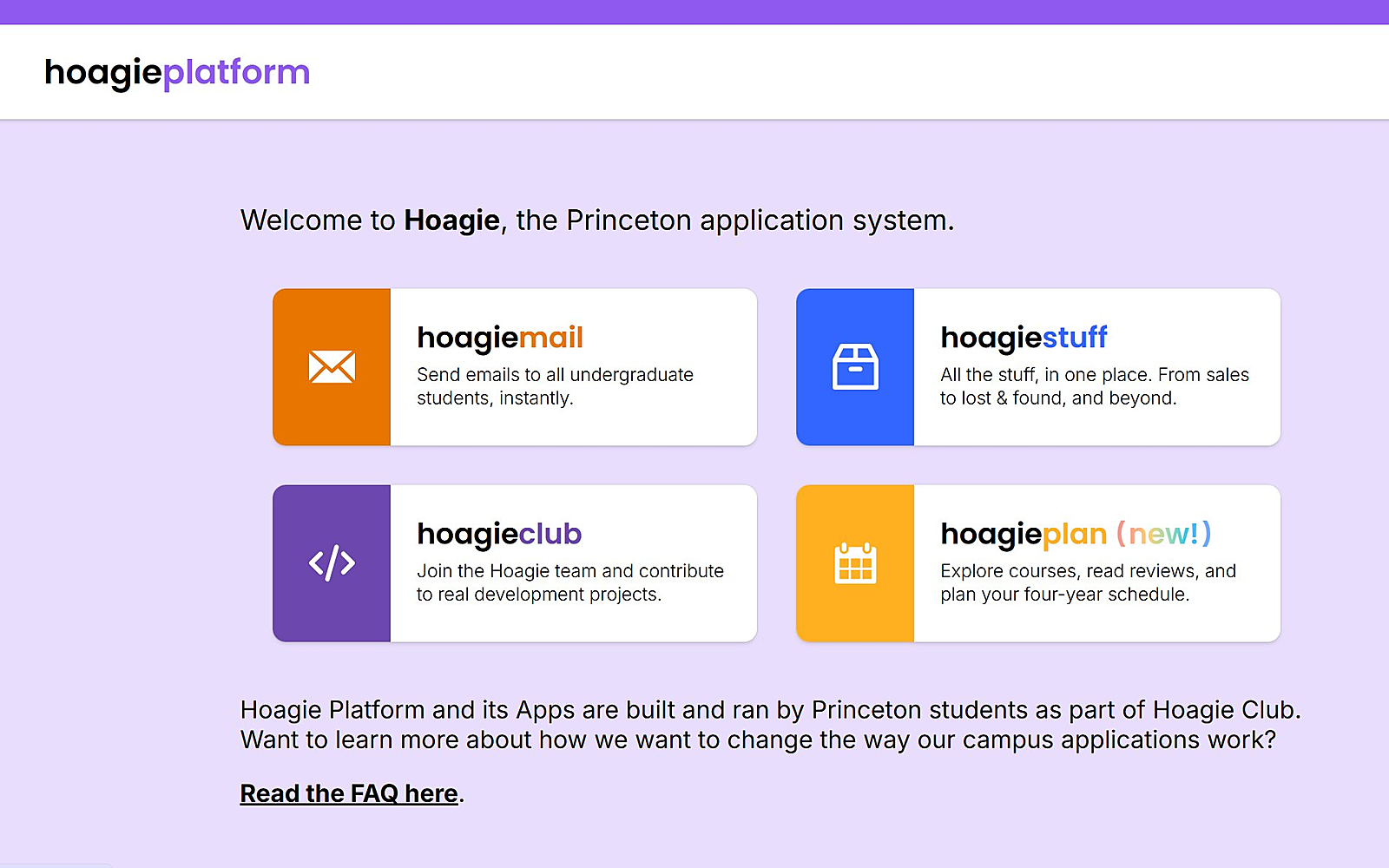Select the hoagieclub card title
This screenshot has width=1389, height=868.
(499, 534)
